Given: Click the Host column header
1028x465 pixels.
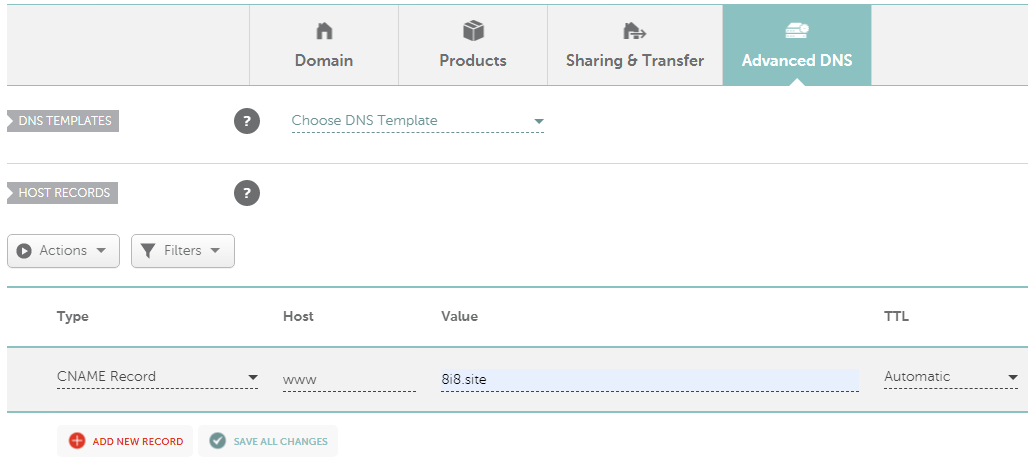Looking at the screenshot, I should click(298, 317).
